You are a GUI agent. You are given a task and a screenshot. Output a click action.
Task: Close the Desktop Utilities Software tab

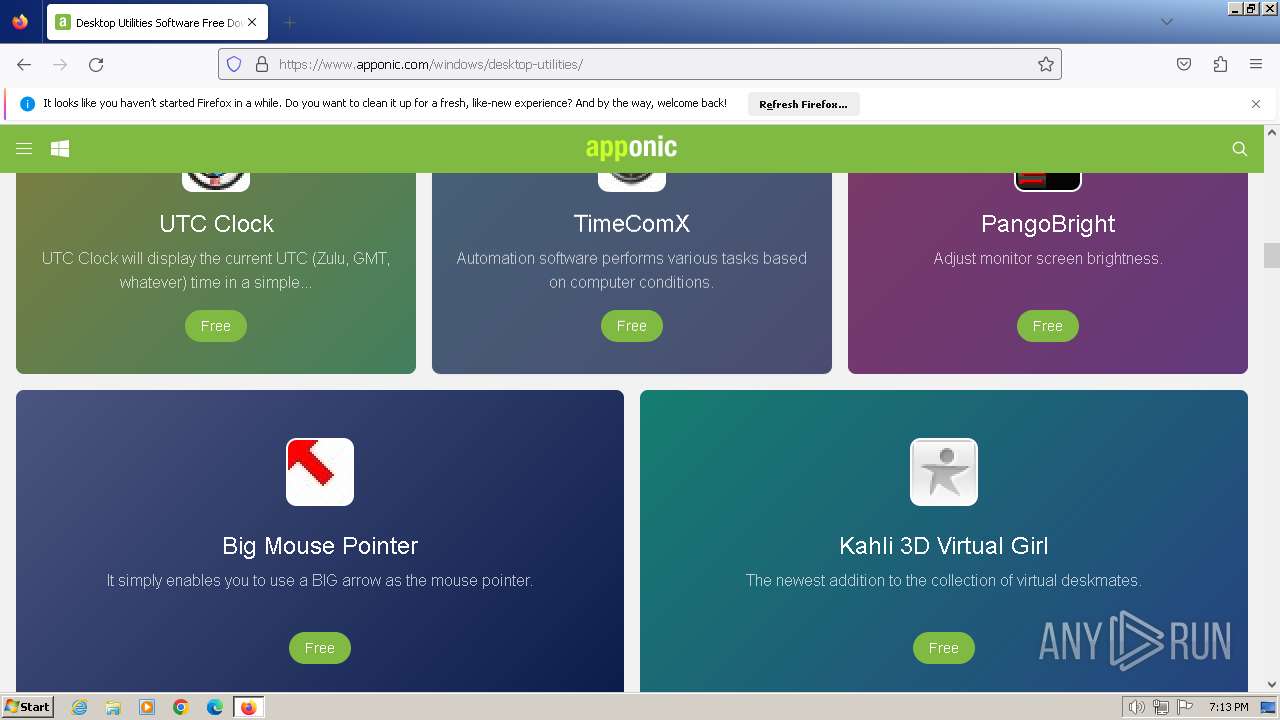pyautogui.click(x=253, y=22)
